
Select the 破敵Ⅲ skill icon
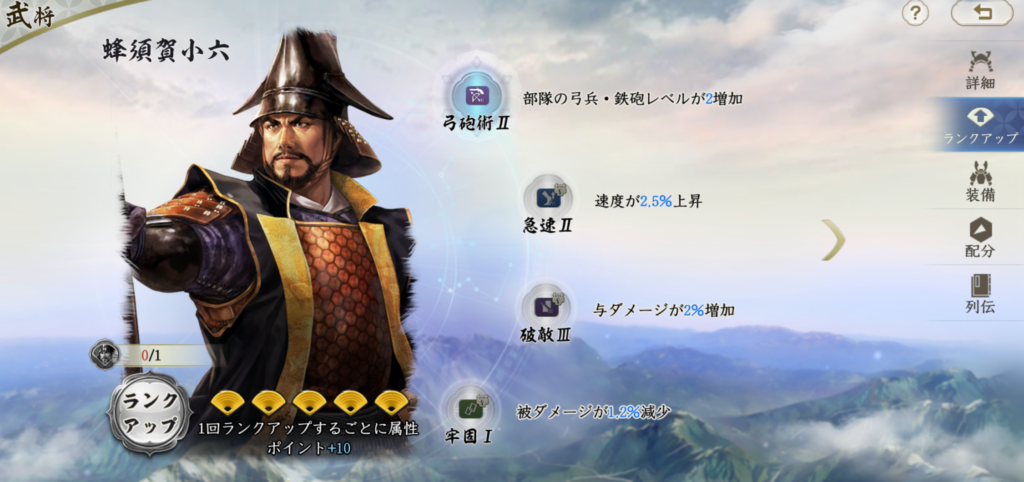click(546, 306)
